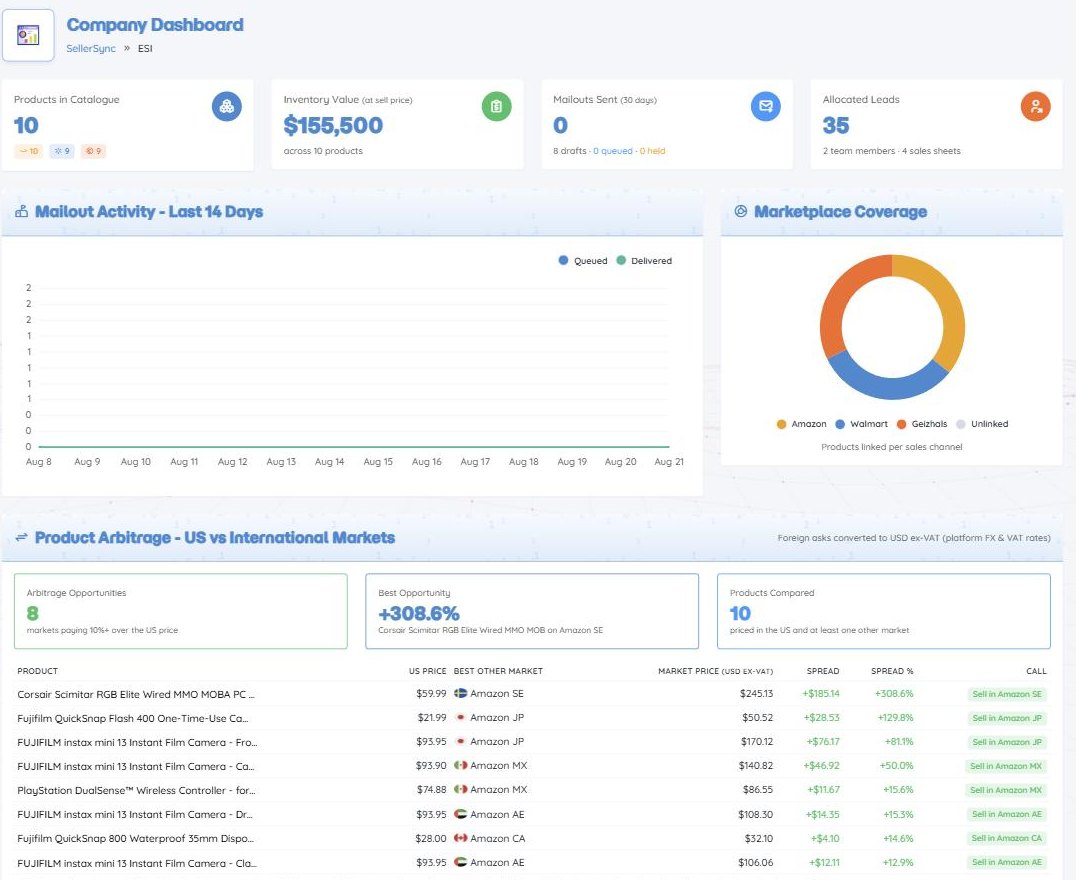Click the Allocated Leads person icon
Screen dimensions: 1076x880
pyautogui.click(x=1036, y=106)
